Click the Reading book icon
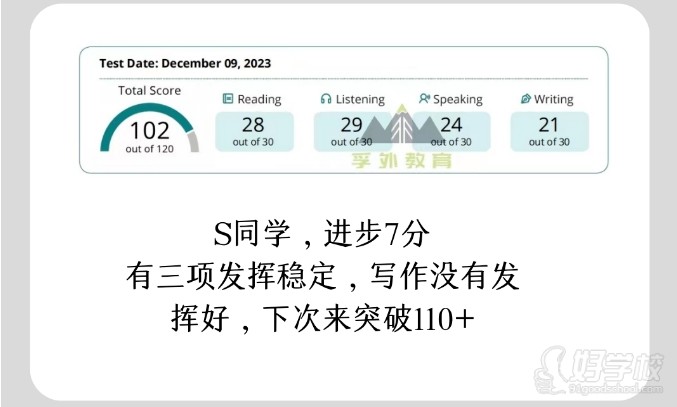 [x=228, y=99]
